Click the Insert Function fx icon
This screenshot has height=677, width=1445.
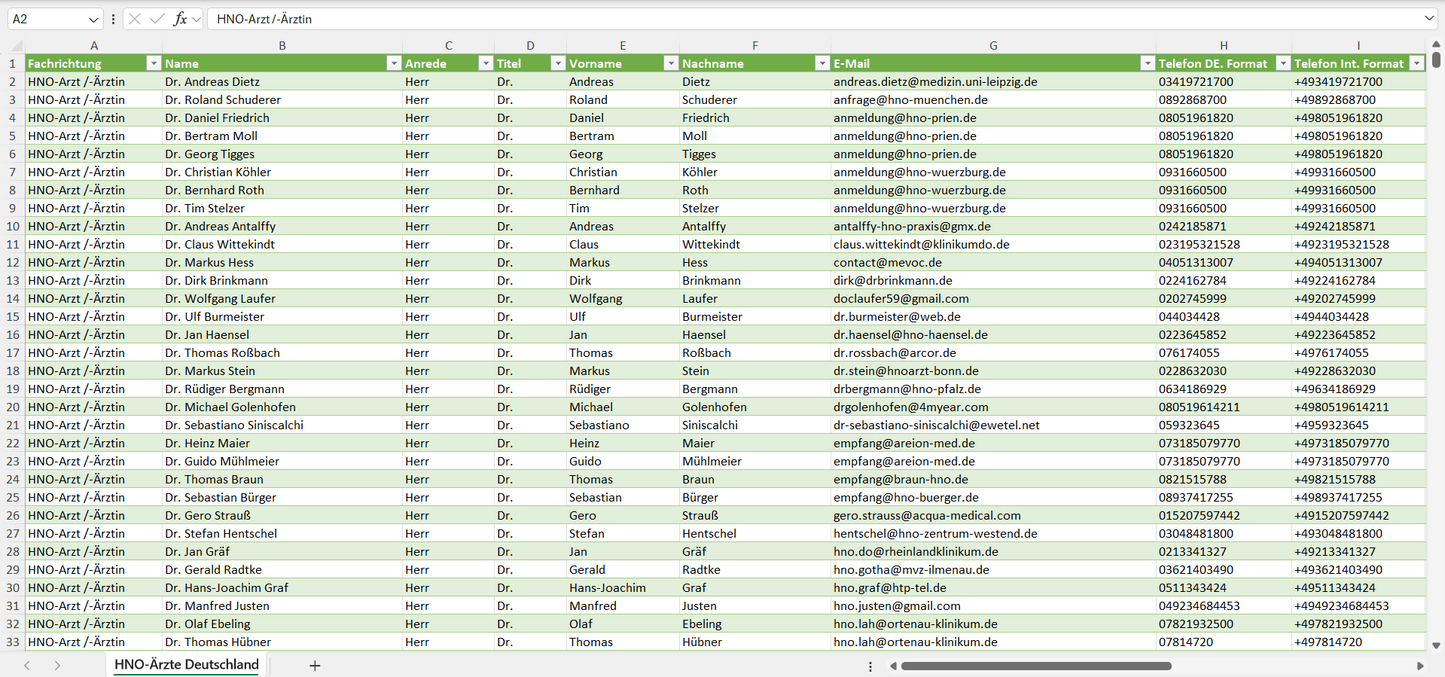180,19
